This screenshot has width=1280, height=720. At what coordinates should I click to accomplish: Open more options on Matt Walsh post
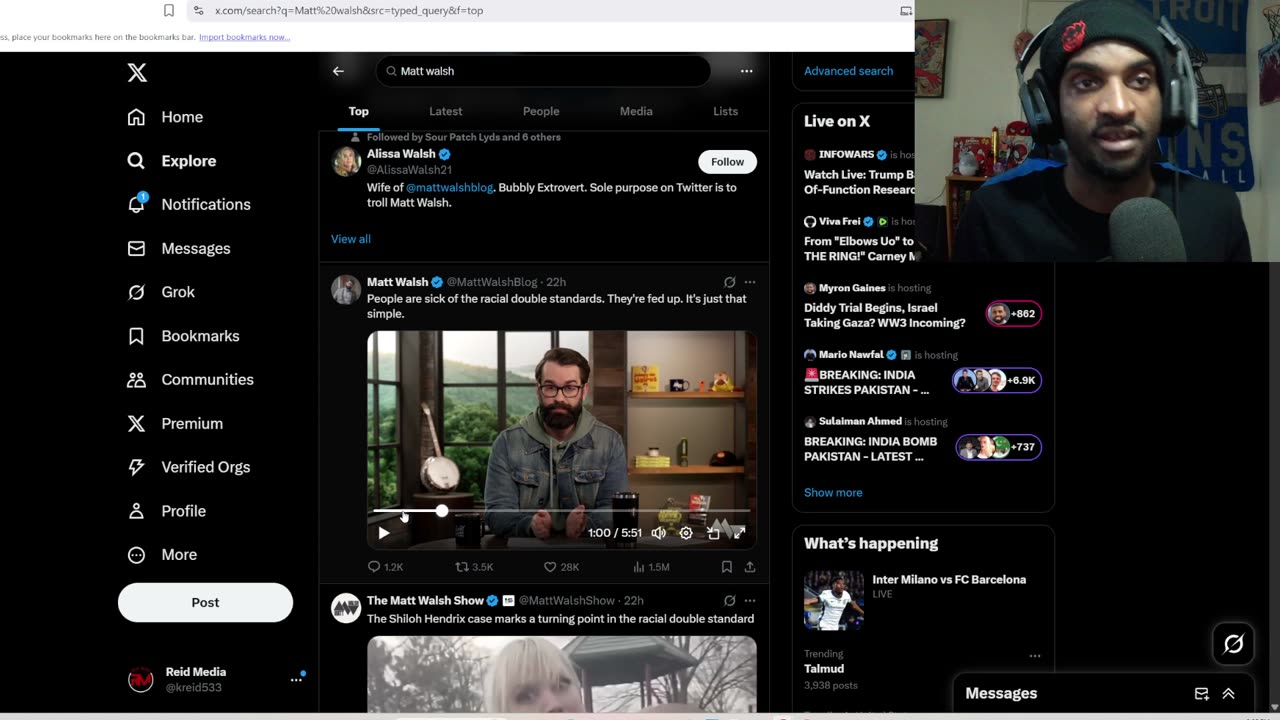click(750, 282)
